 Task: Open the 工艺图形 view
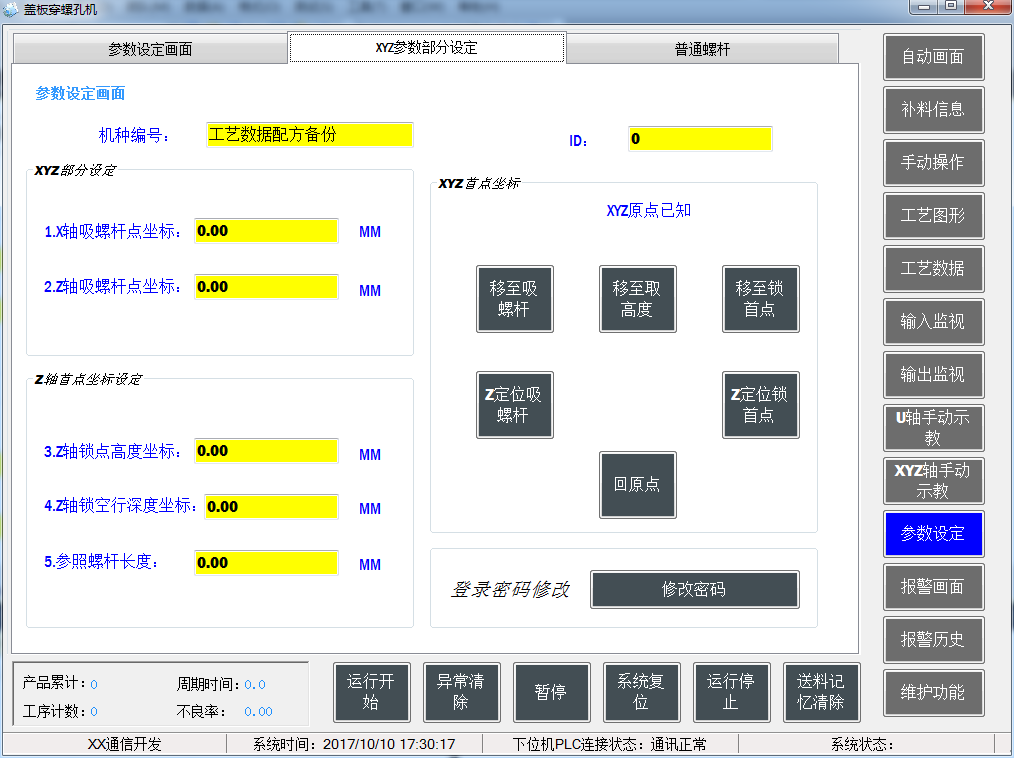932,216
